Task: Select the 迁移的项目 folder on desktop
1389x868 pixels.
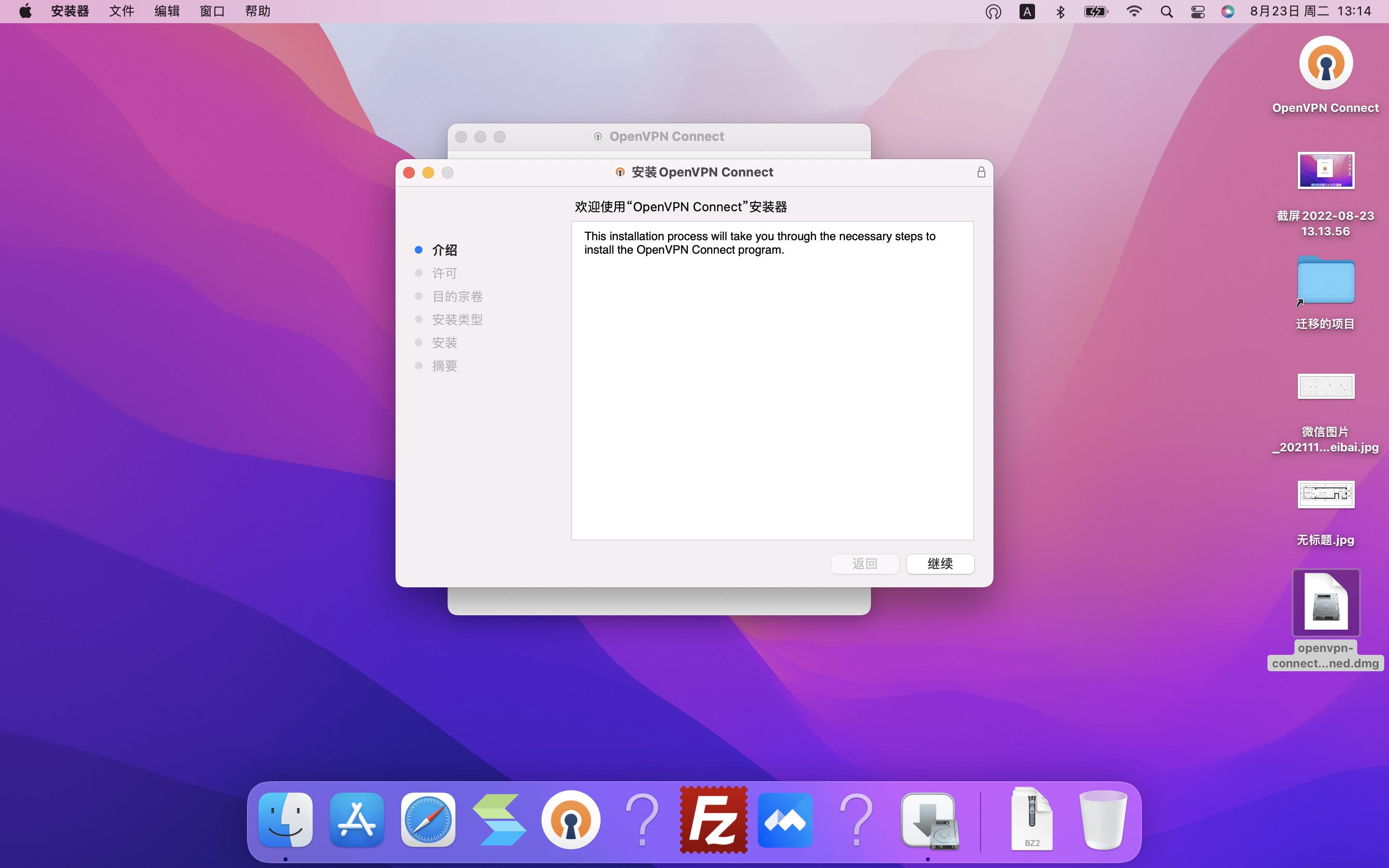Action: [1326, 281]
